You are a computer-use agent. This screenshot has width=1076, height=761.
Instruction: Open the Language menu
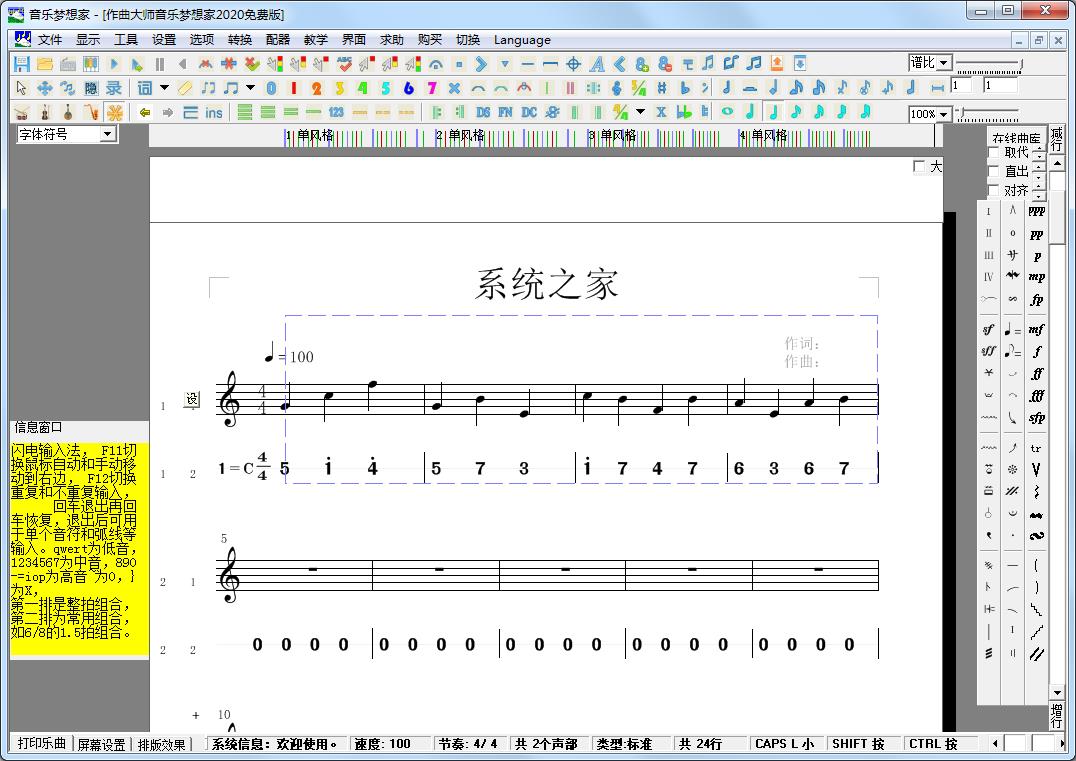pyautogui.click(x=522, y=40)
